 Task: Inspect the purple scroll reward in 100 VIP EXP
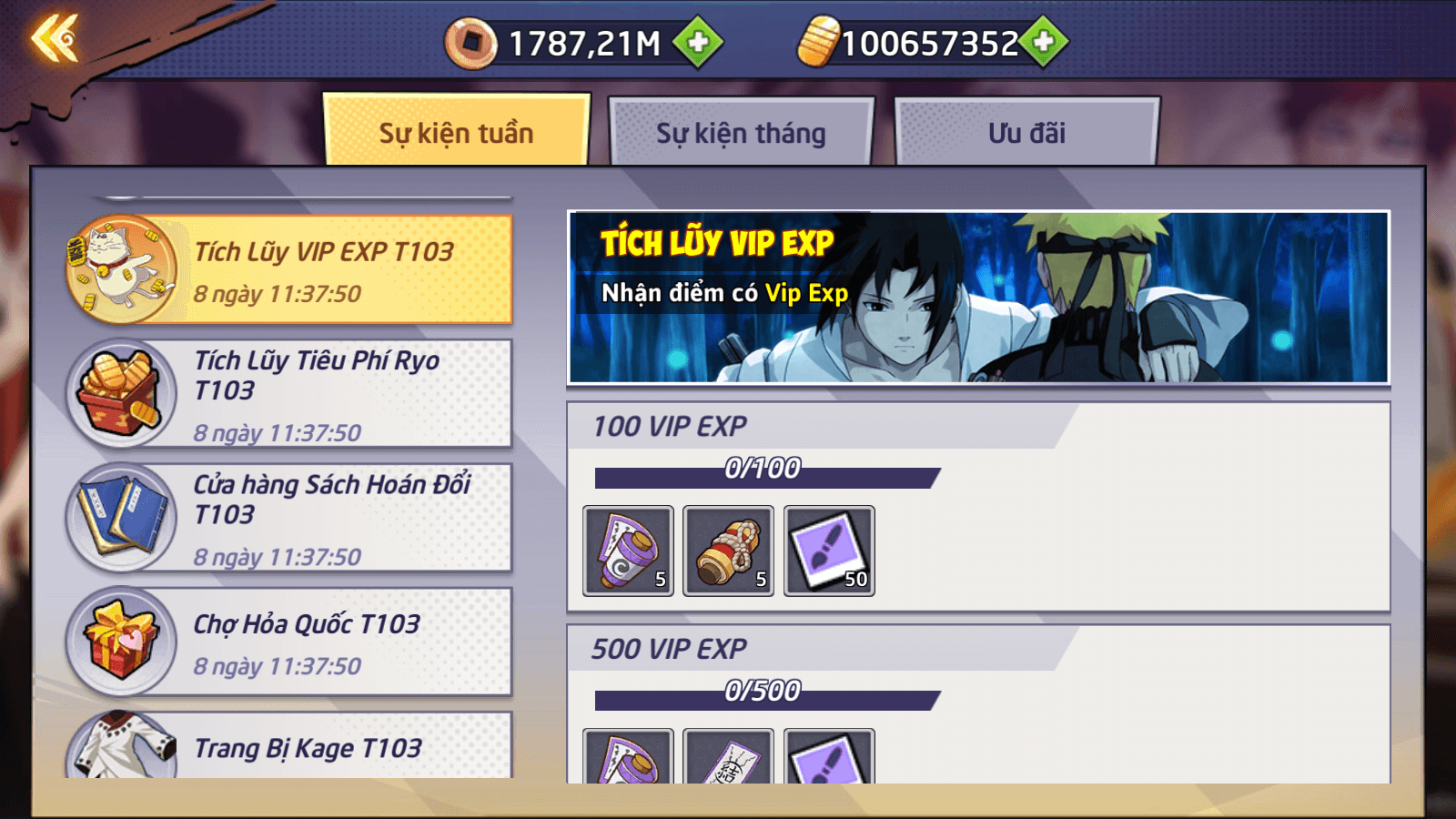tap(628, 551)
